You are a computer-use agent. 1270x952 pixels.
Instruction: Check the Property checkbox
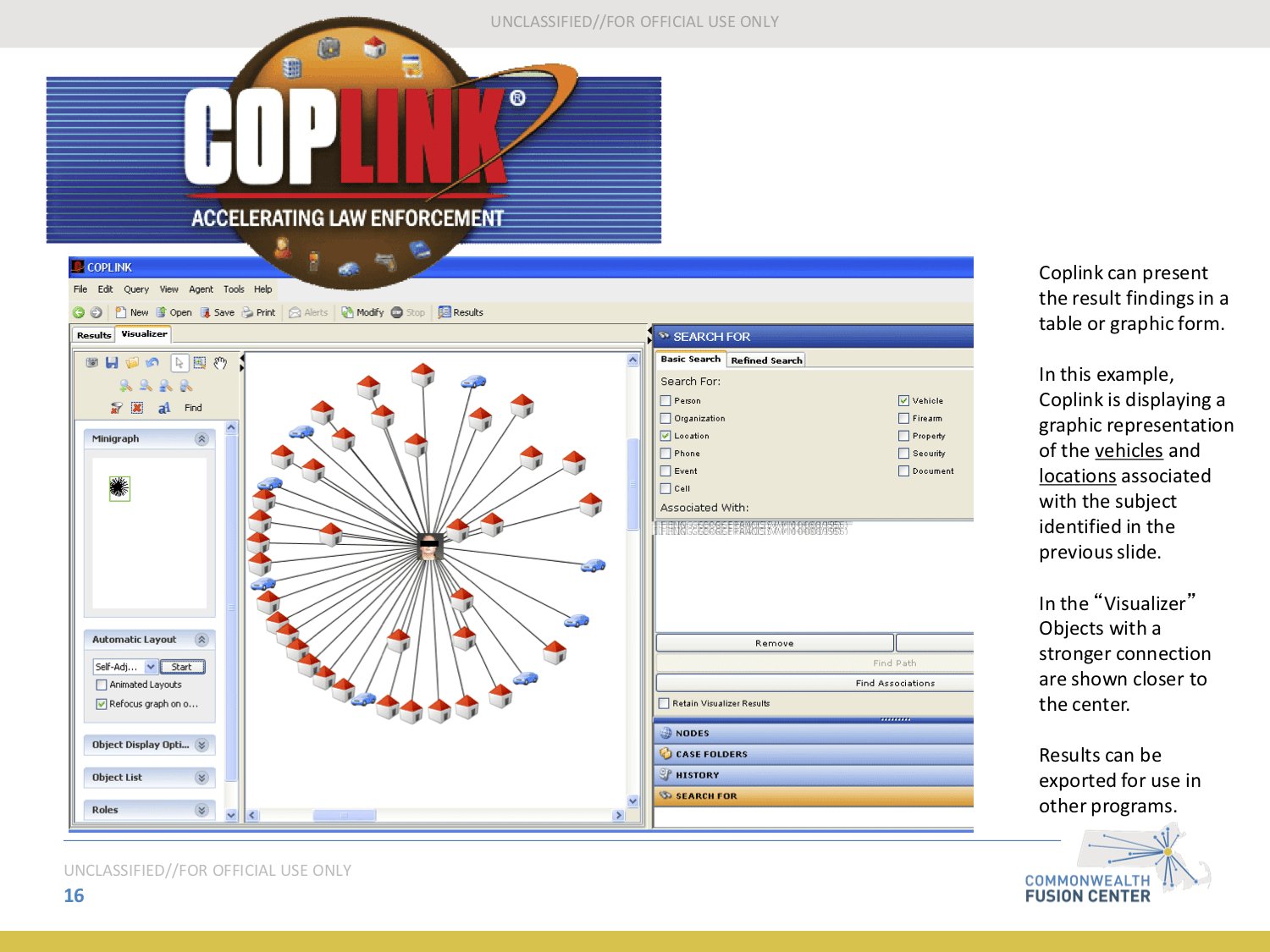tap(904, 436)
